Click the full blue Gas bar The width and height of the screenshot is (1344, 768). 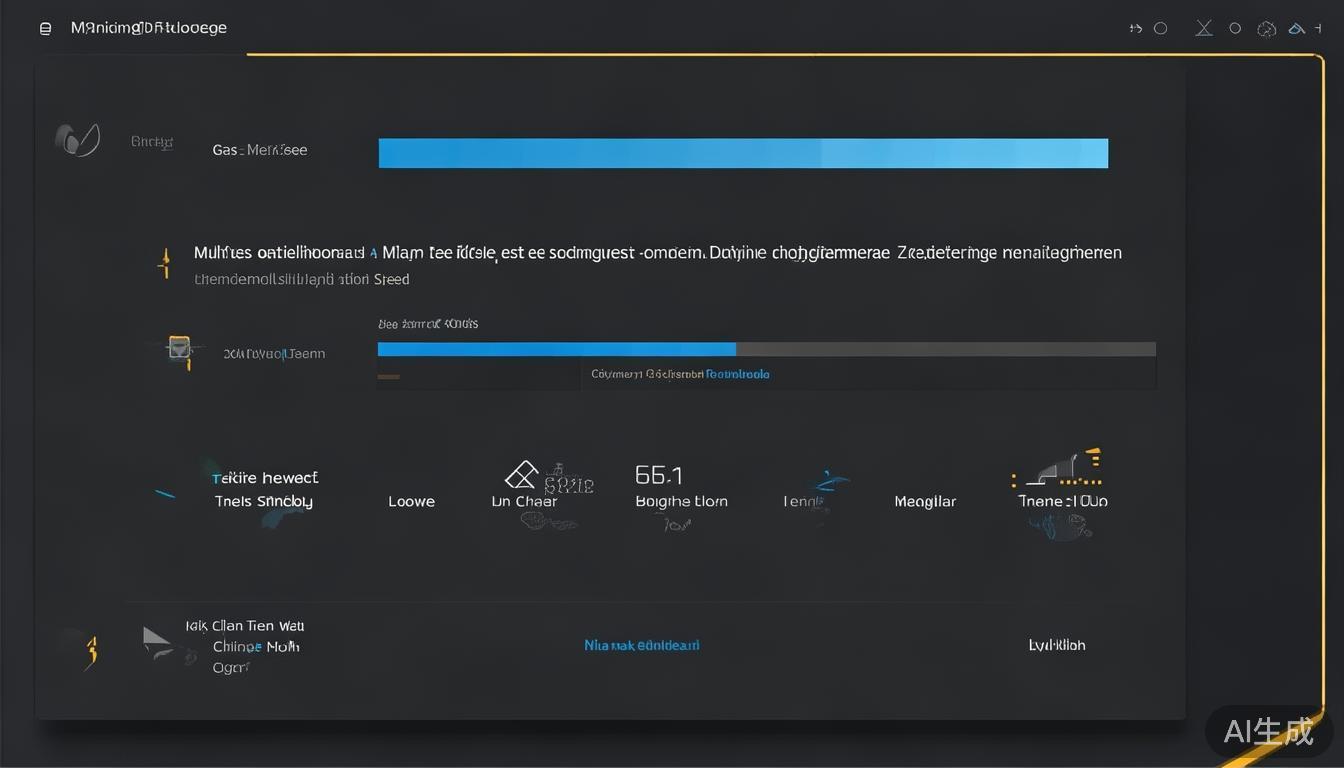tap(743, 153)
